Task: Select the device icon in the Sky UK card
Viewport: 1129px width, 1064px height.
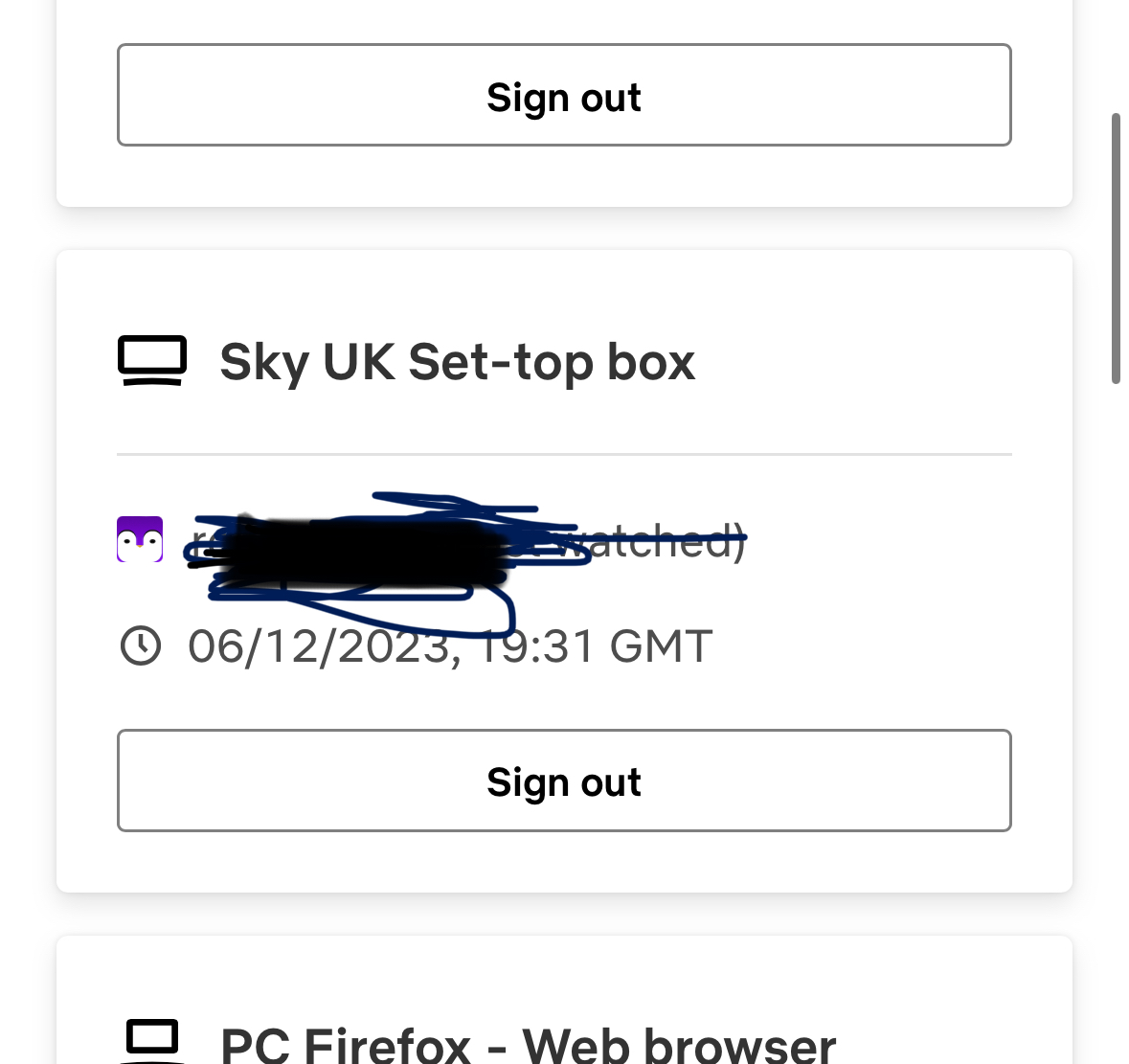Action: coord(151,361)
